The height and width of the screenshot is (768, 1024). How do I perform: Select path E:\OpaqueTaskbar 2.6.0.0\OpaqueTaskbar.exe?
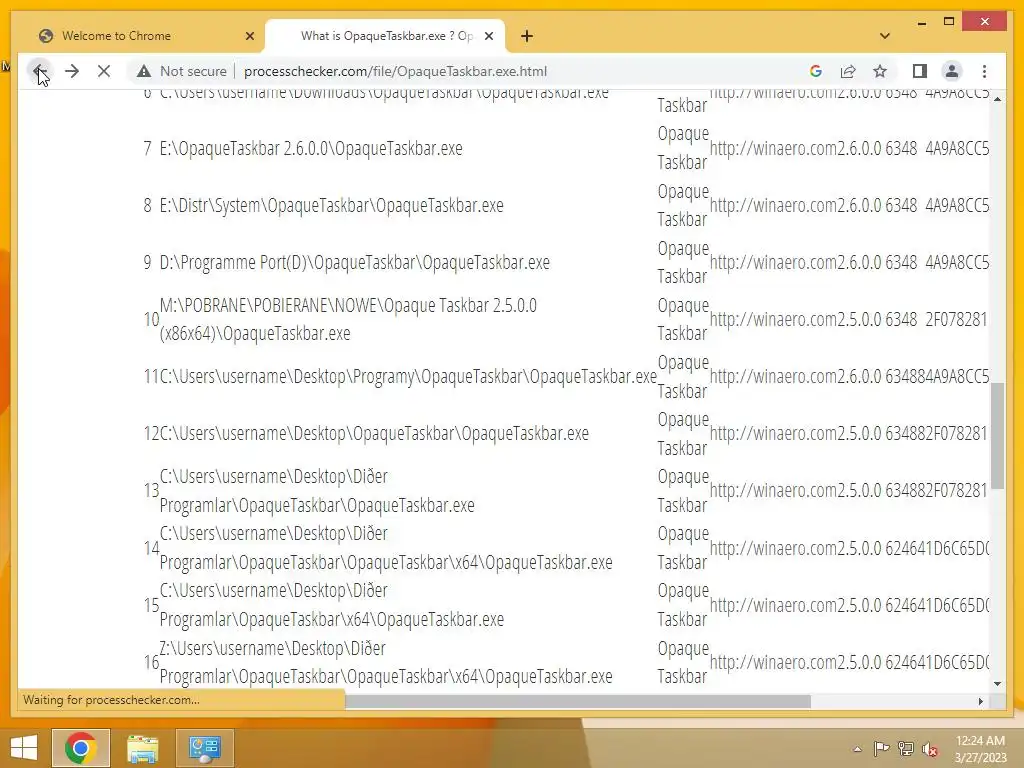tap(311, 148)
